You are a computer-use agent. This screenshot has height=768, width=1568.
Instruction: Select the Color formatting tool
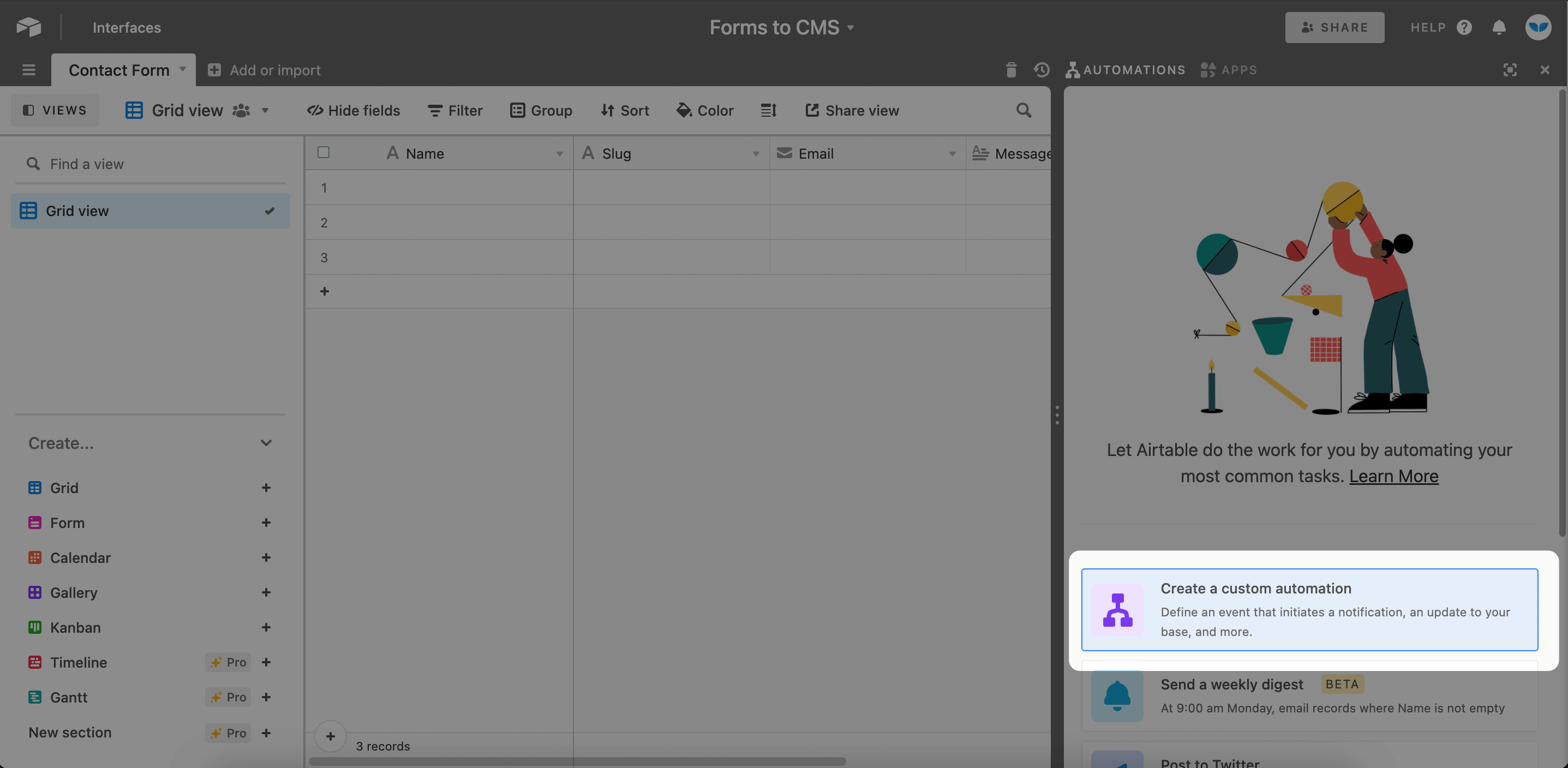[x=705, y=110]
